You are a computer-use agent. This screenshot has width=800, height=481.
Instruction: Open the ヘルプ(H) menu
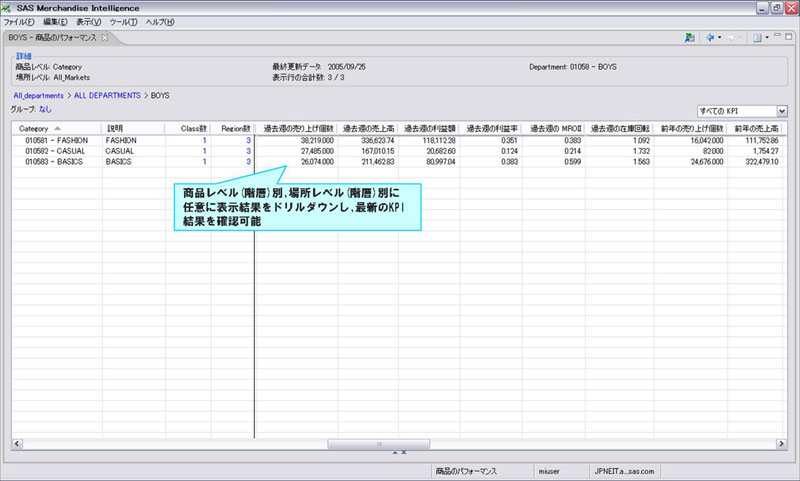pos(160,22)
